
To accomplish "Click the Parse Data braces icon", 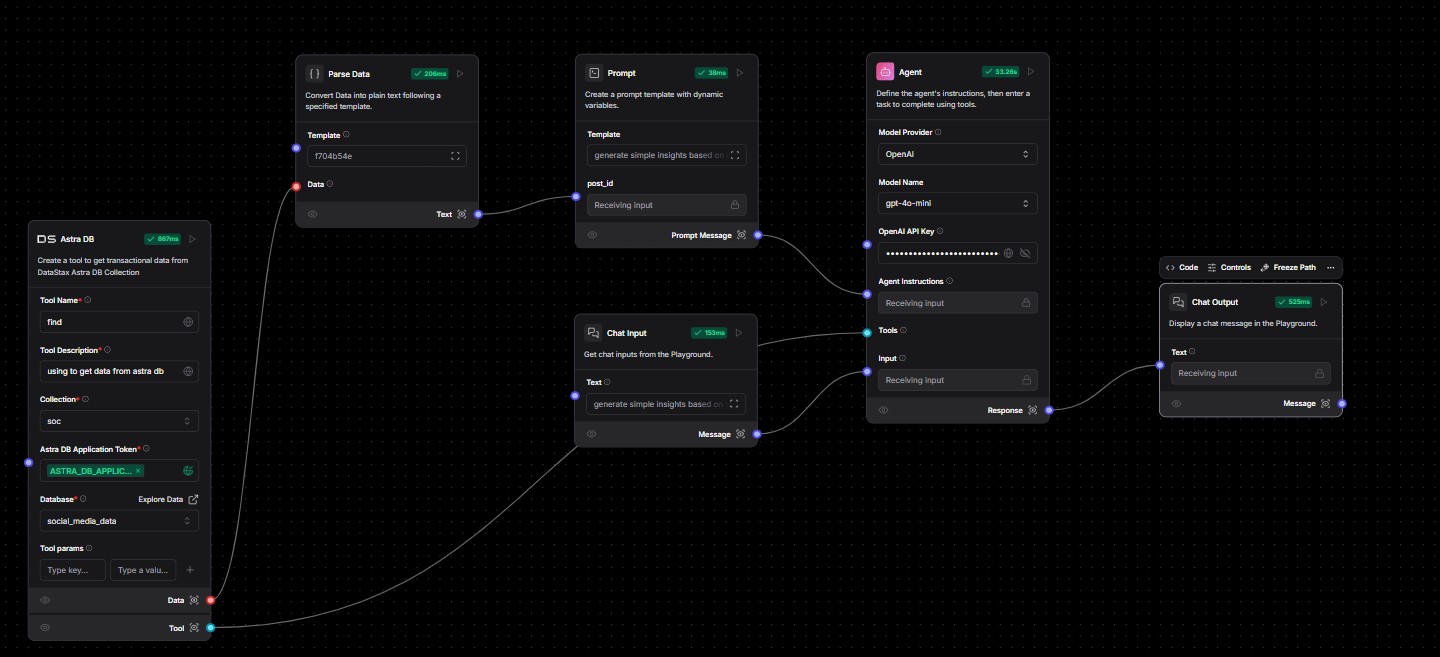I will pos(314,73).
